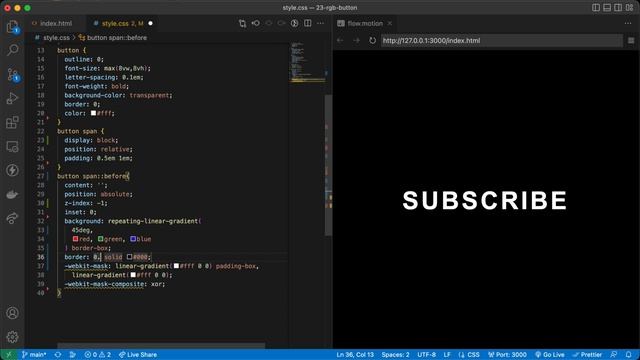Open the Run and Debug view

tap(12, 98)
